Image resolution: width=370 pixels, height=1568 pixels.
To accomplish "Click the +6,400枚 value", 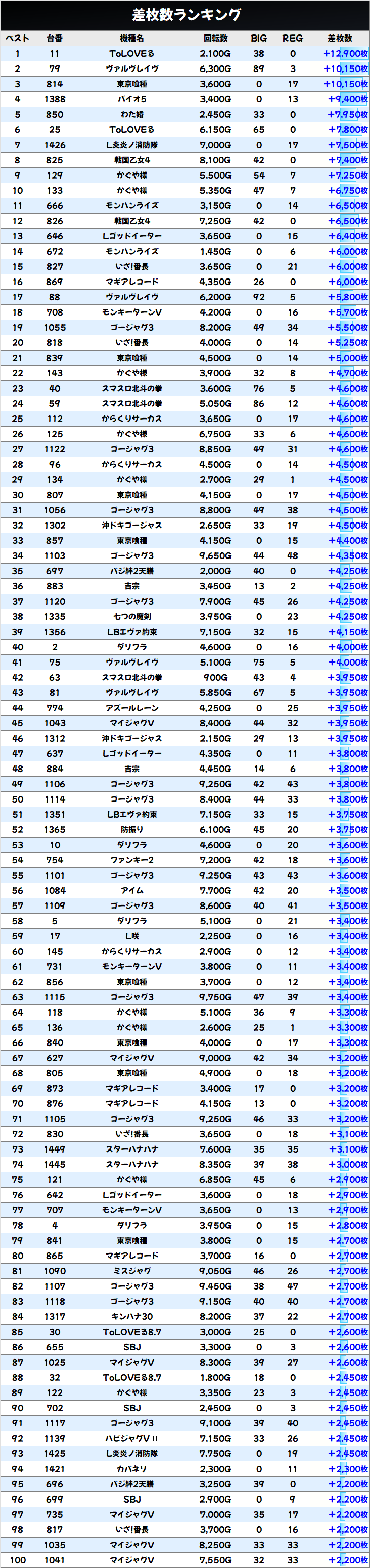I will tap(348, 236).
